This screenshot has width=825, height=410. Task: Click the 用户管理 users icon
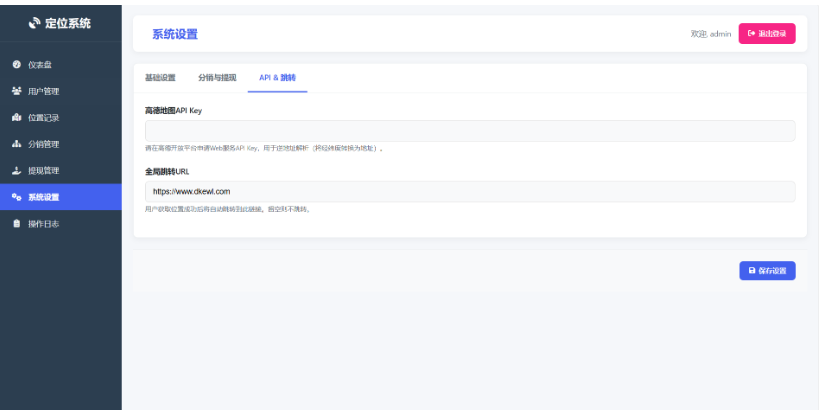click(x=16, y=91)
